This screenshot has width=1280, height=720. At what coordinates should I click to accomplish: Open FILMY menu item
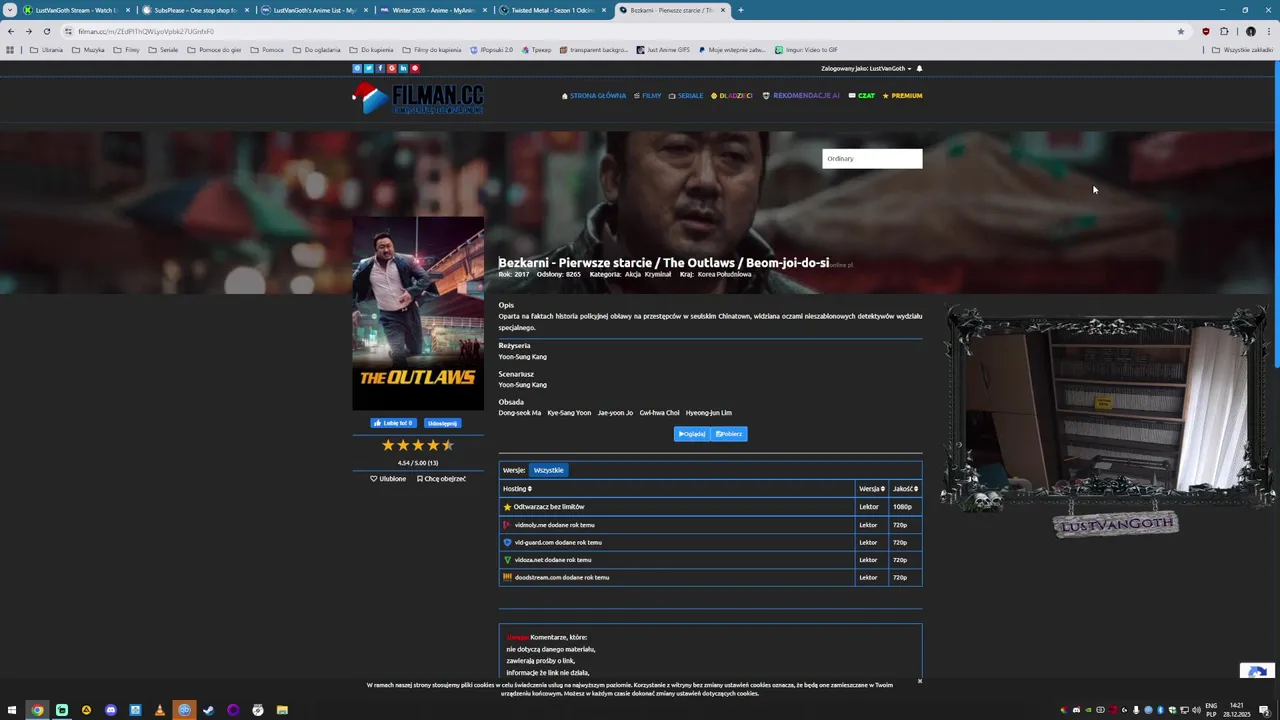[647, 96]
